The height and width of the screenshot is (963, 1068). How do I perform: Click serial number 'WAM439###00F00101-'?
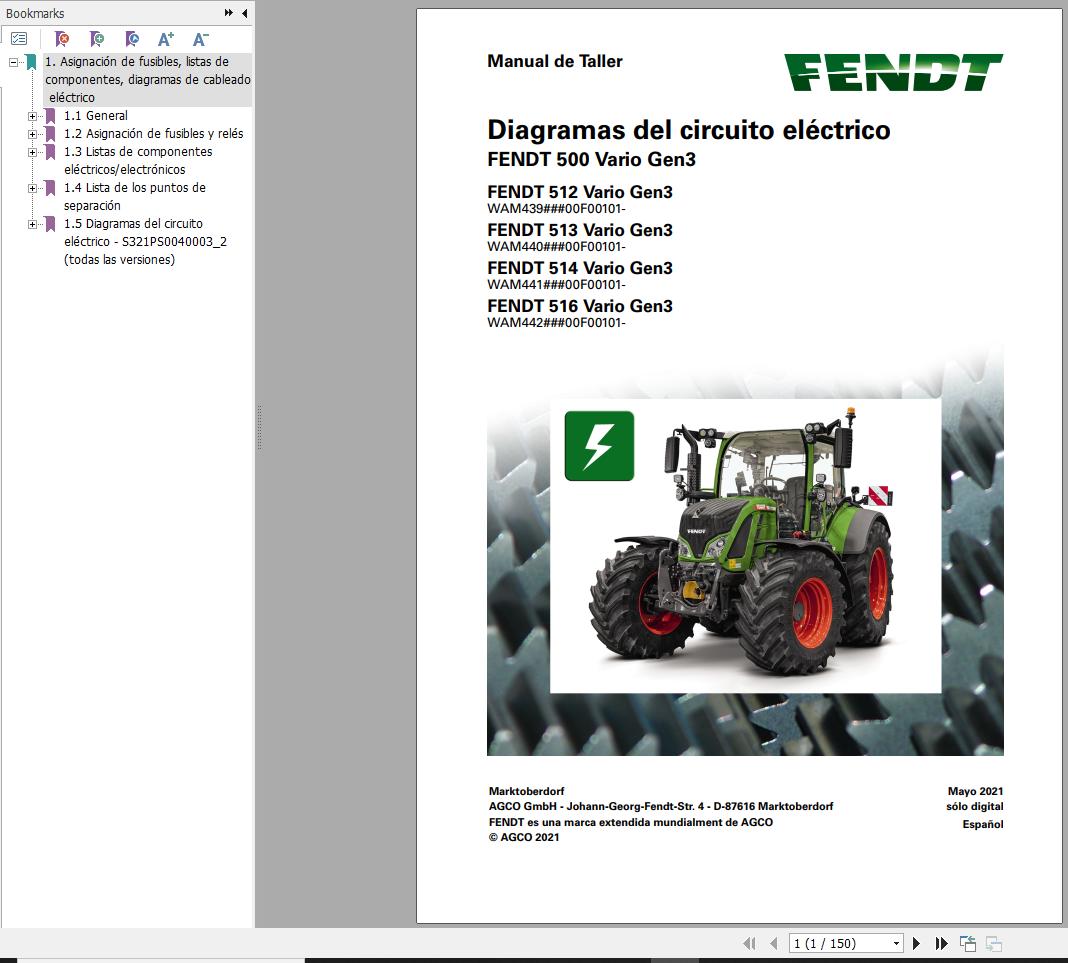click(556, 208)
